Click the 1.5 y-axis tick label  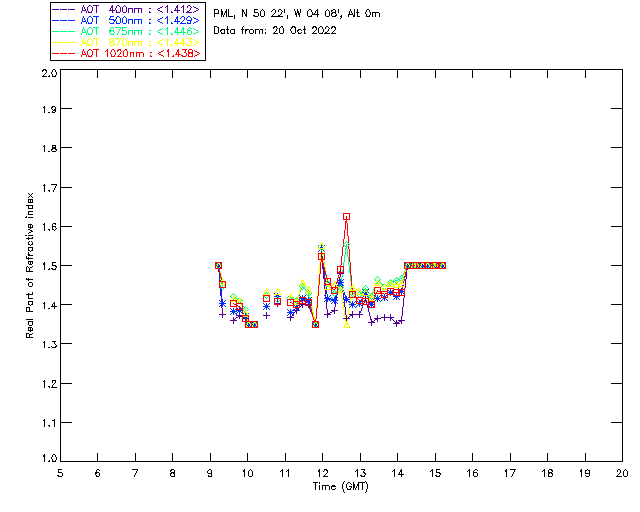point(49,266)
